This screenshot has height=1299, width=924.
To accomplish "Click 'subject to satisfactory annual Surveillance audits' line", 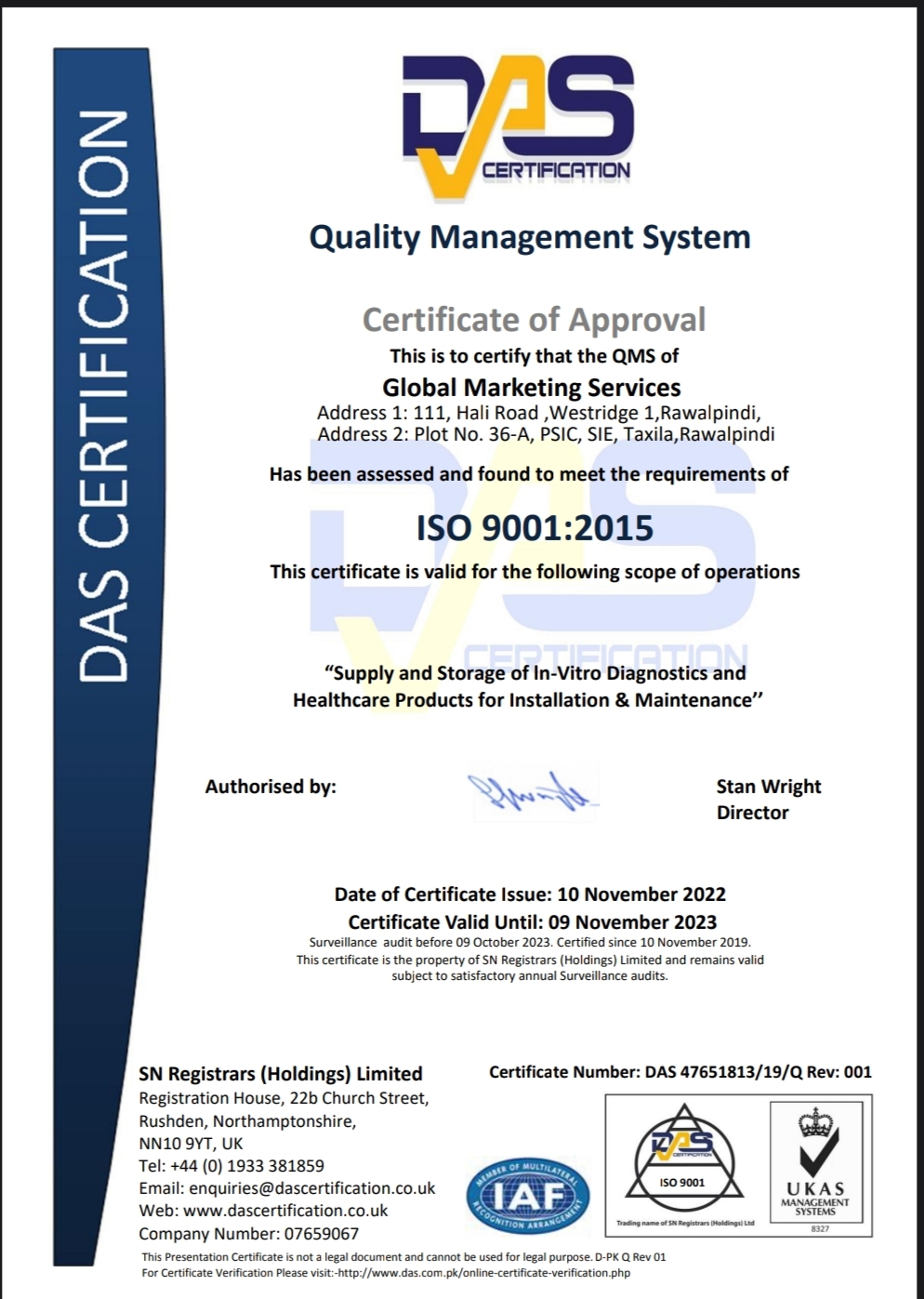I will tap(530, 976).
